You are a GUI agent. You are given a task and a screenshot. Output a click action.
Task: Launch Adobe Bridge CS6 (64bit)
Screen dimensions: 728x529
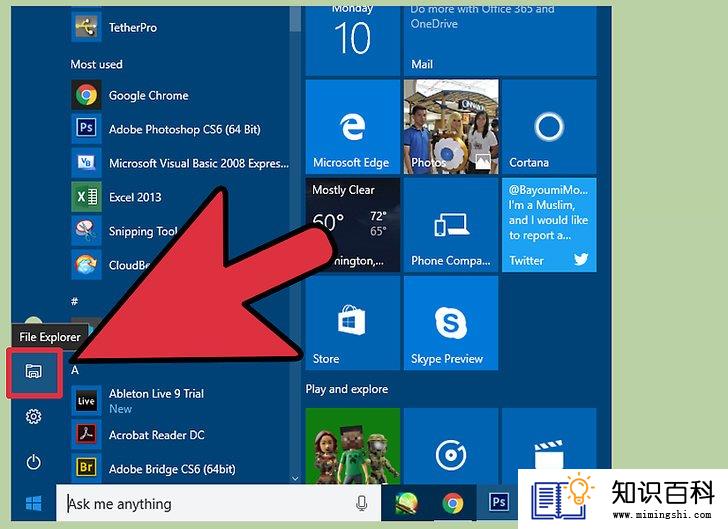(179, 468)
